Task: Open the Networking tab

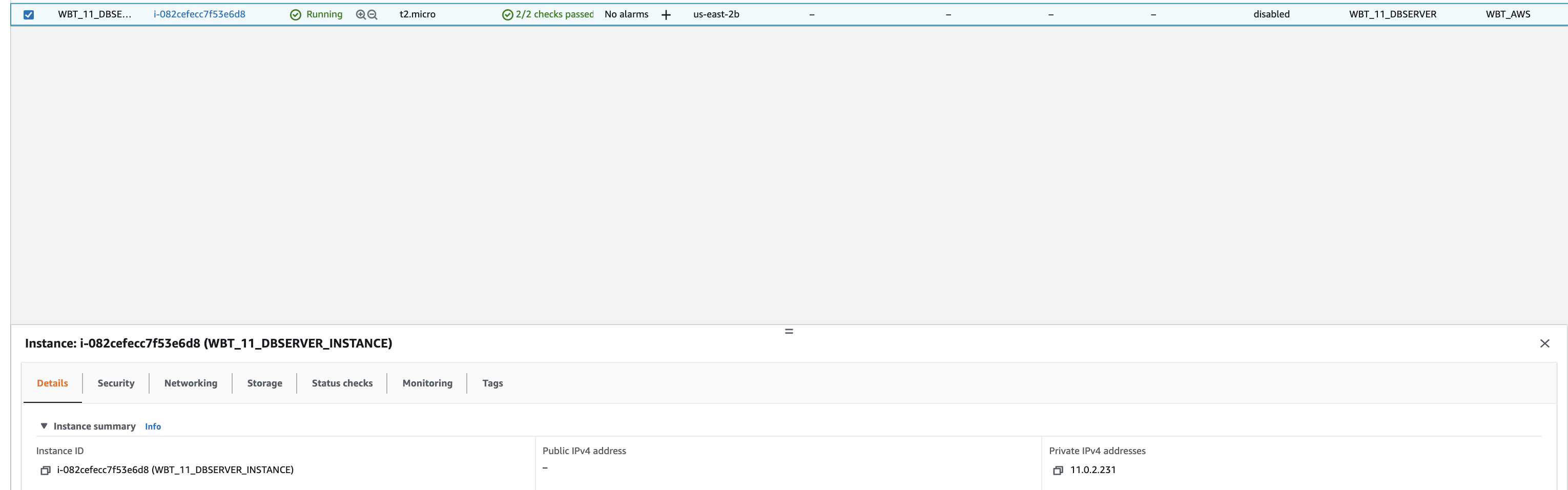Action: [191, 383]
